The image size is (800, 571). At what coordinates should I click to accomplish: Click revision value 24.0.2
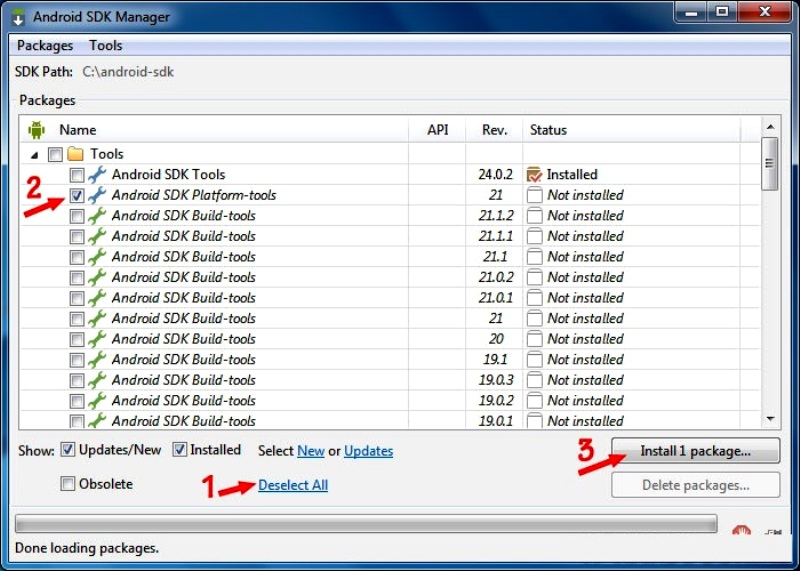pos(495,175)
